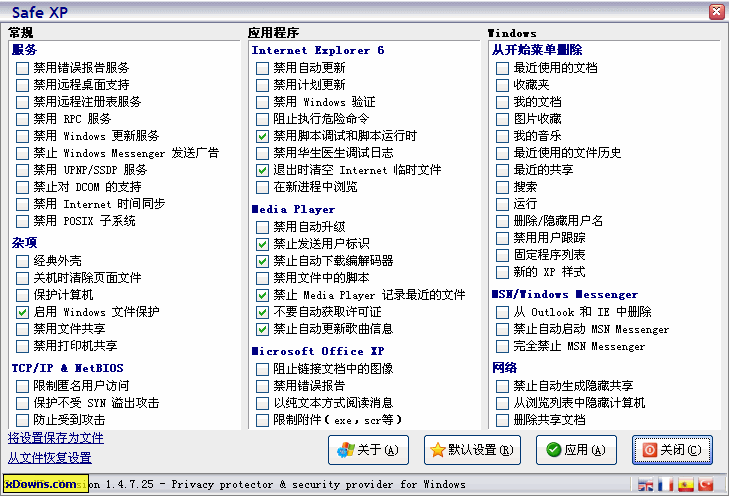Check 禁止对 DCOM 的支持
This screenshot has height=496, width=729.
22,187
